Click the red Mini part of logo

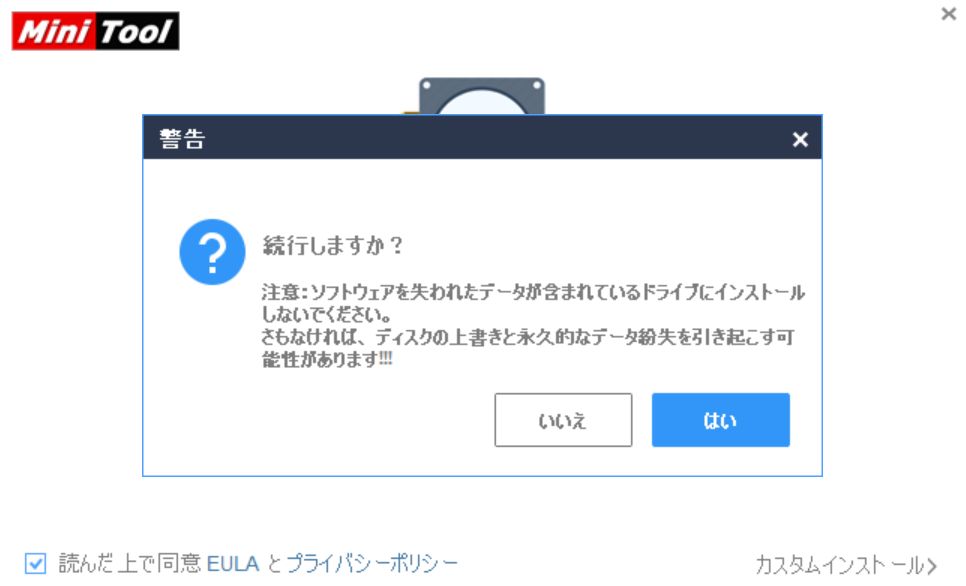click(53, 31)
